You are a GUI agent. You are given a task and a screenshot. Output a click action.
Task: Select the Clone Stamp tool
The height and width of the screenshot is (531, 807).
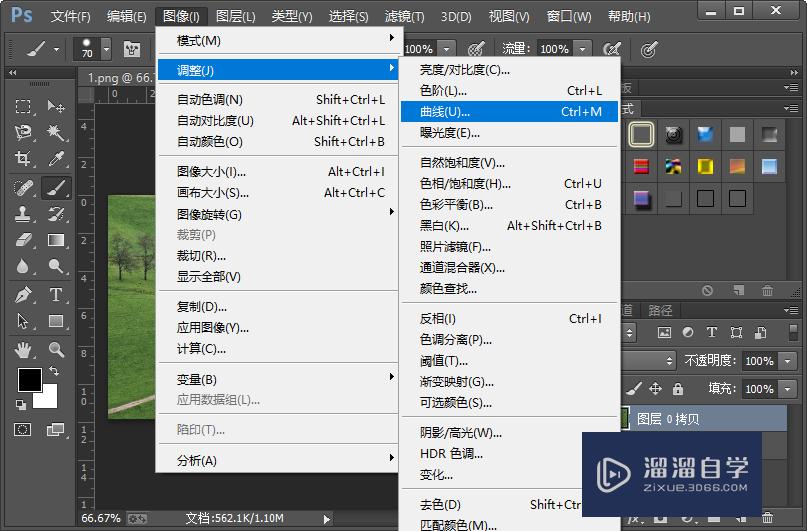coord(23,214)
